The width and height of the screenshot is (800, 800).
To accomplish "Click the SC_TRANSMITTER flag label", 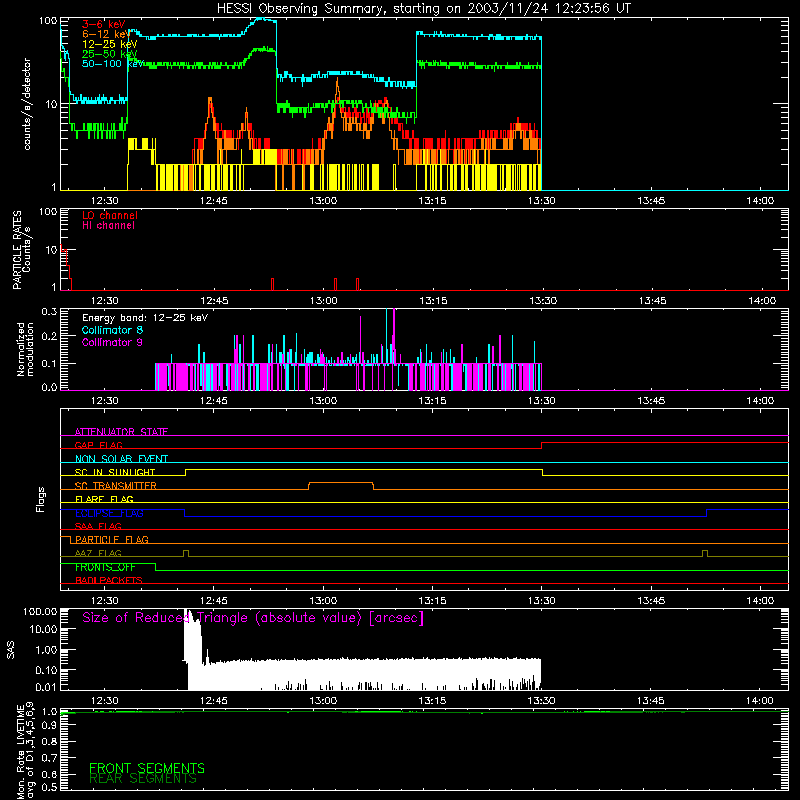I will 115,486.
